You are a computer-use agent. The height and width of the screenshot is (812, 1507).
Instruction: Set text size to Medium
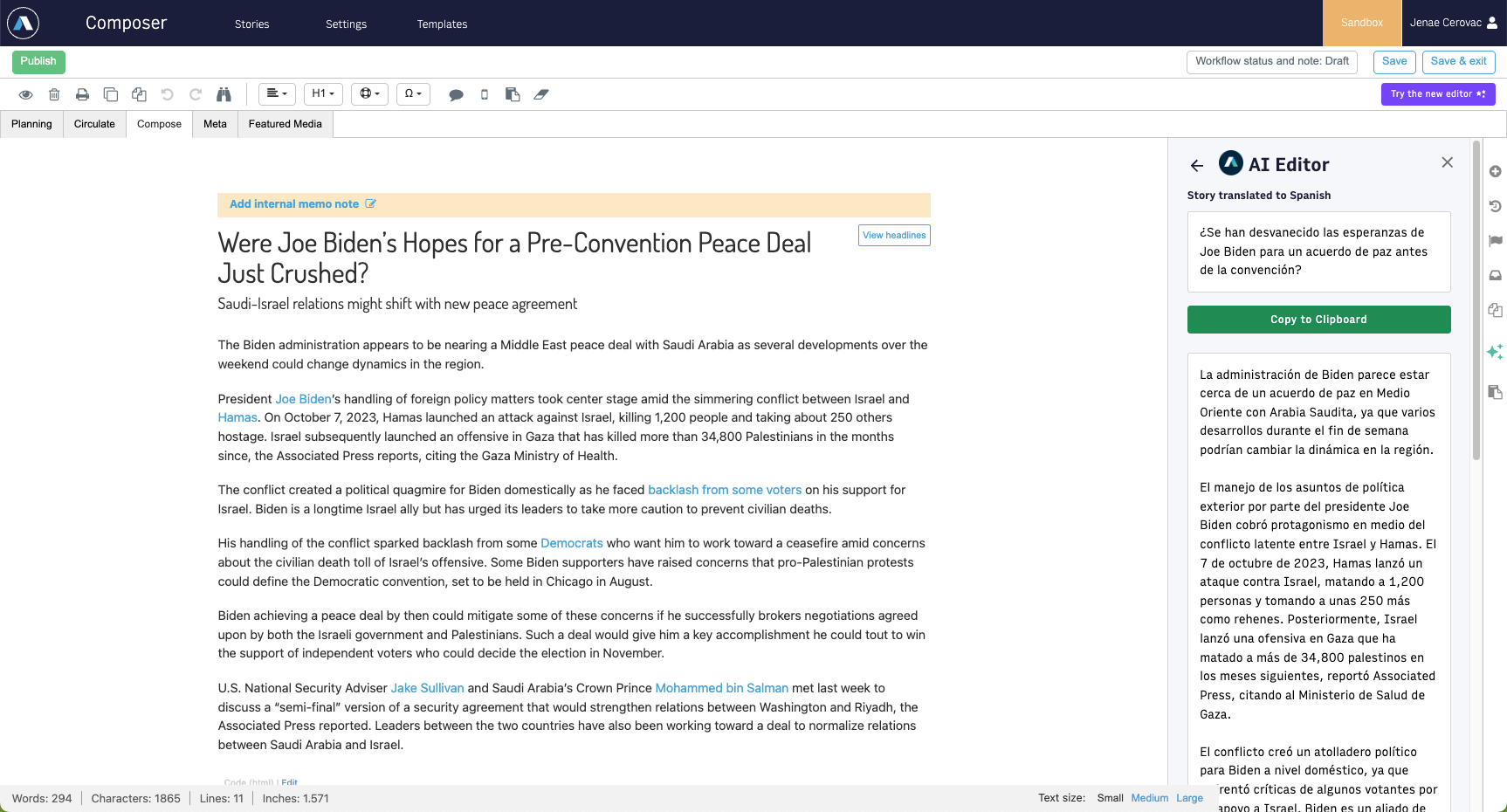click(1150, 798)
